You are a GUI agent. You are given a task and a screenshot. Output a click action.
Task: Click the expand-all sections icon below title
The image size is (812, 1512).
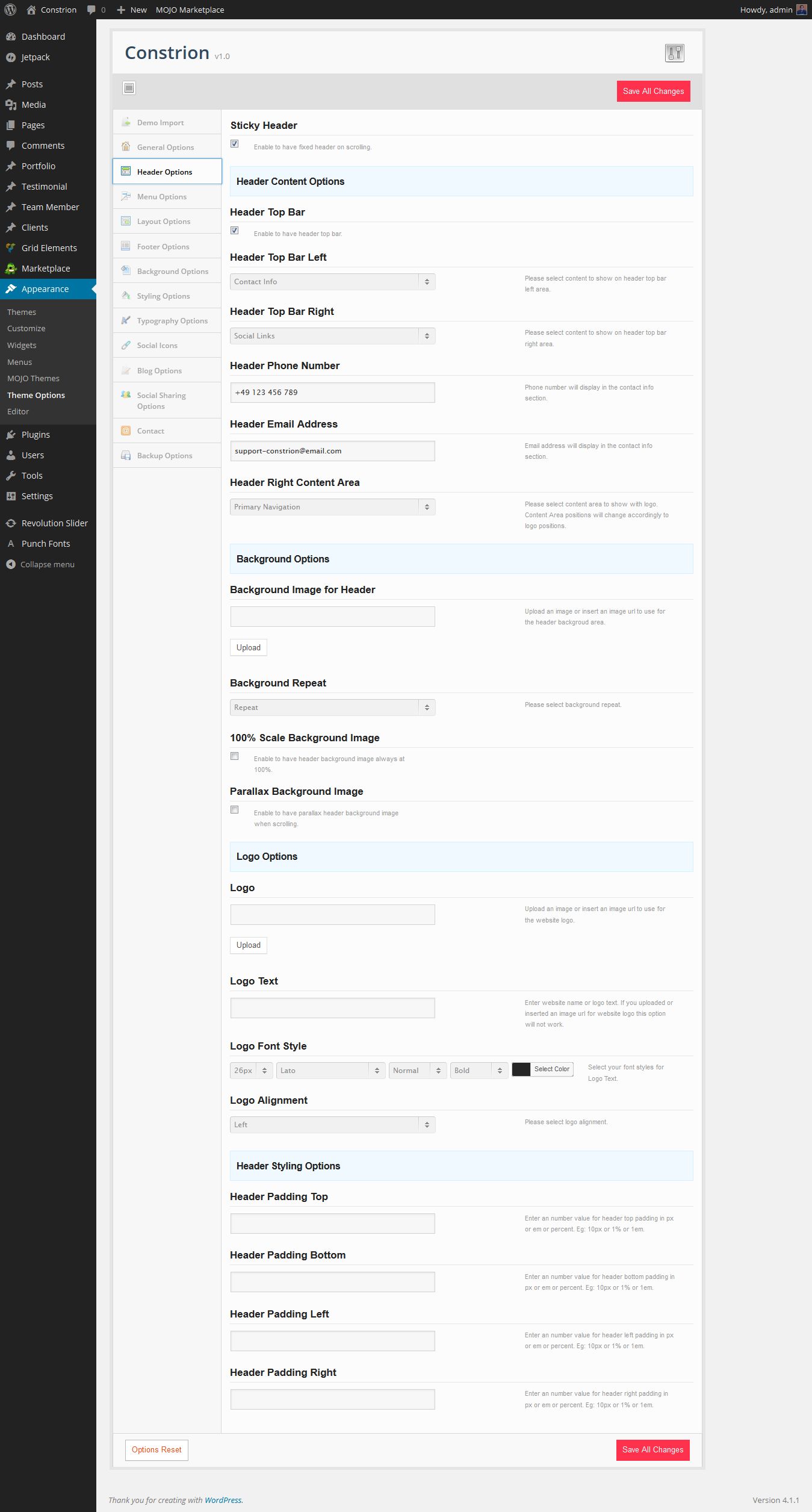click(129, 88)
